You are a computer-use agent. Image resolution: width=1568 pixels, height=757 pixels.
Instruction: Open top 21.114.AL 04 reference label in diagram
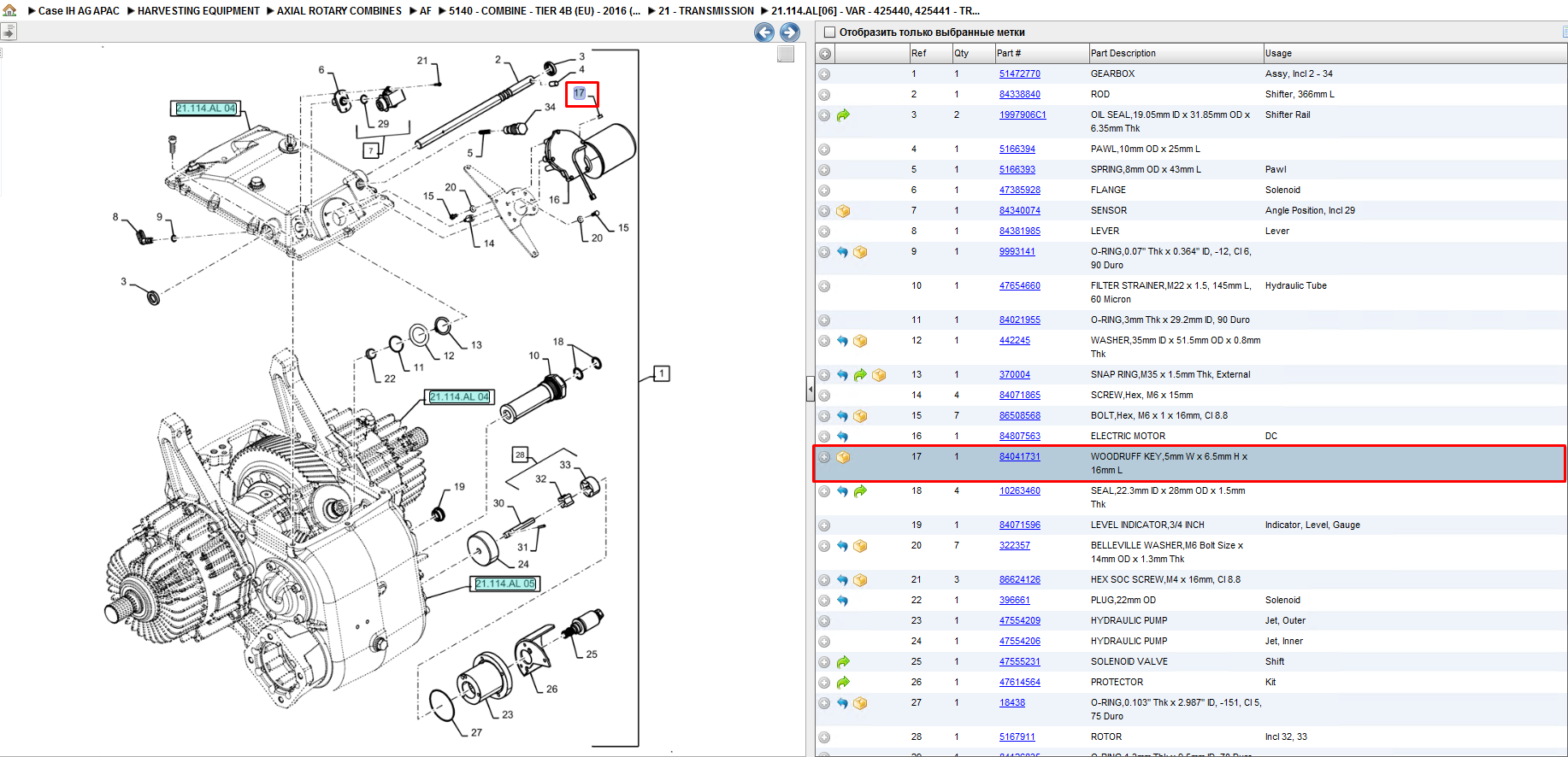coord(206,109)
